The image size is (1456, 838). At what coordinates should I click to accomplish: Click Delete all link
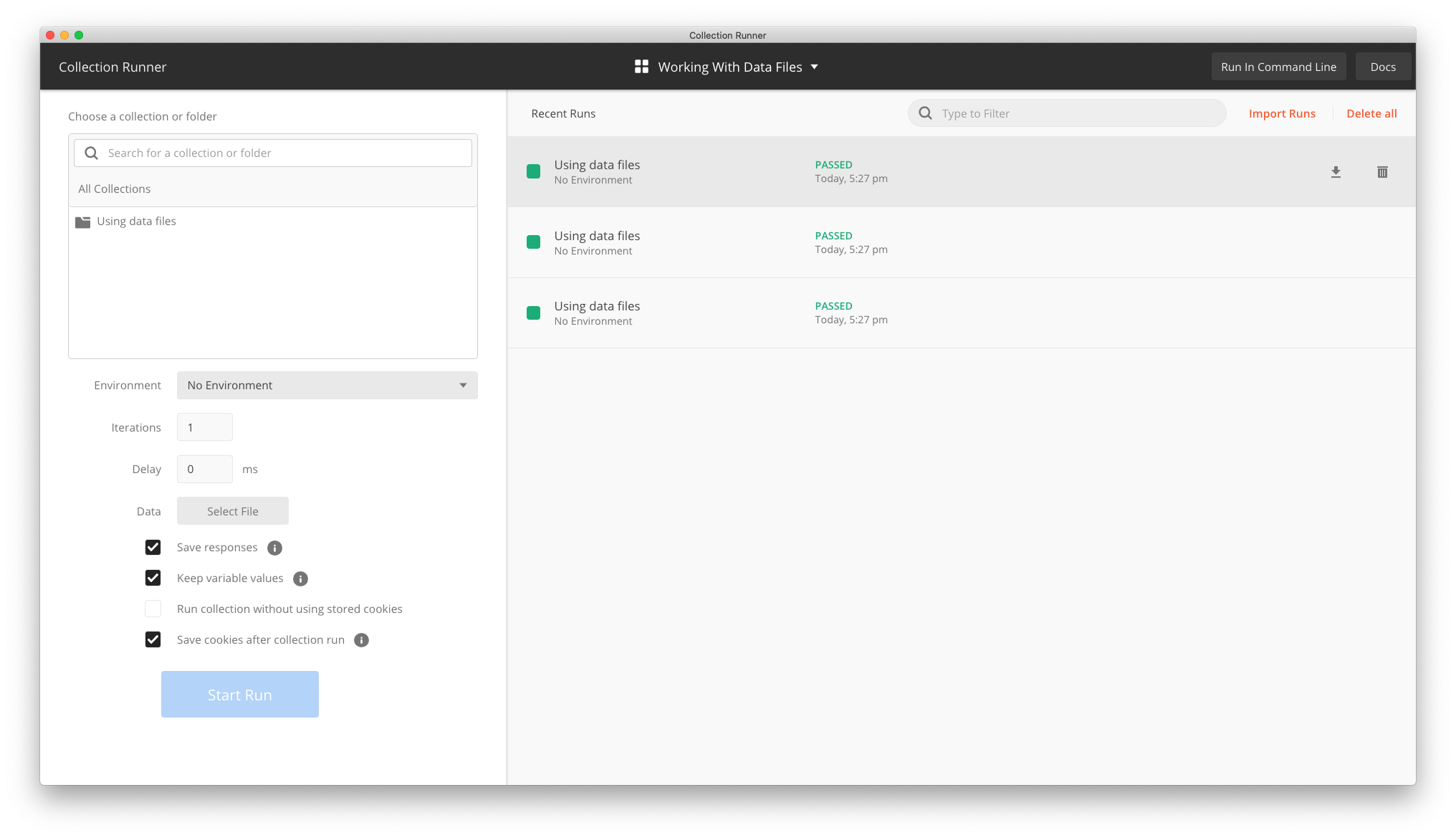pyautogui.click(x=1371, y=113)
